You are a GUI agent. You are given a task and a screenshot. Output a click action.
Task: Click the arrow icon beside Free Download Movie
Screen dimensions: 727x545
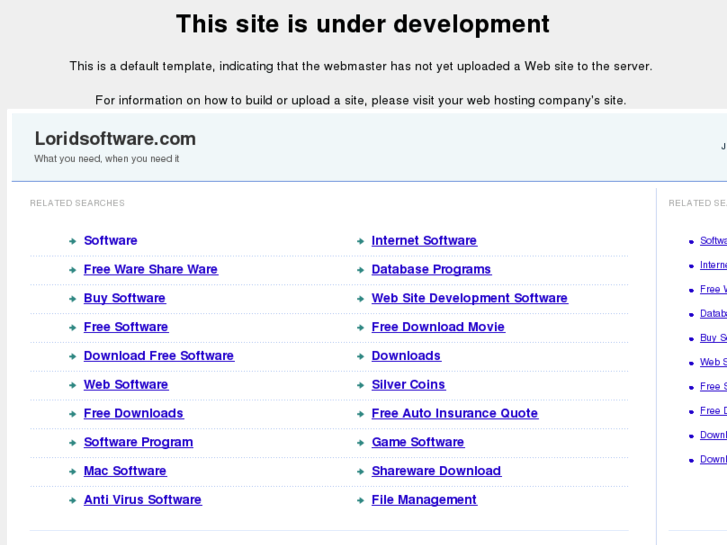pos(360,327)
